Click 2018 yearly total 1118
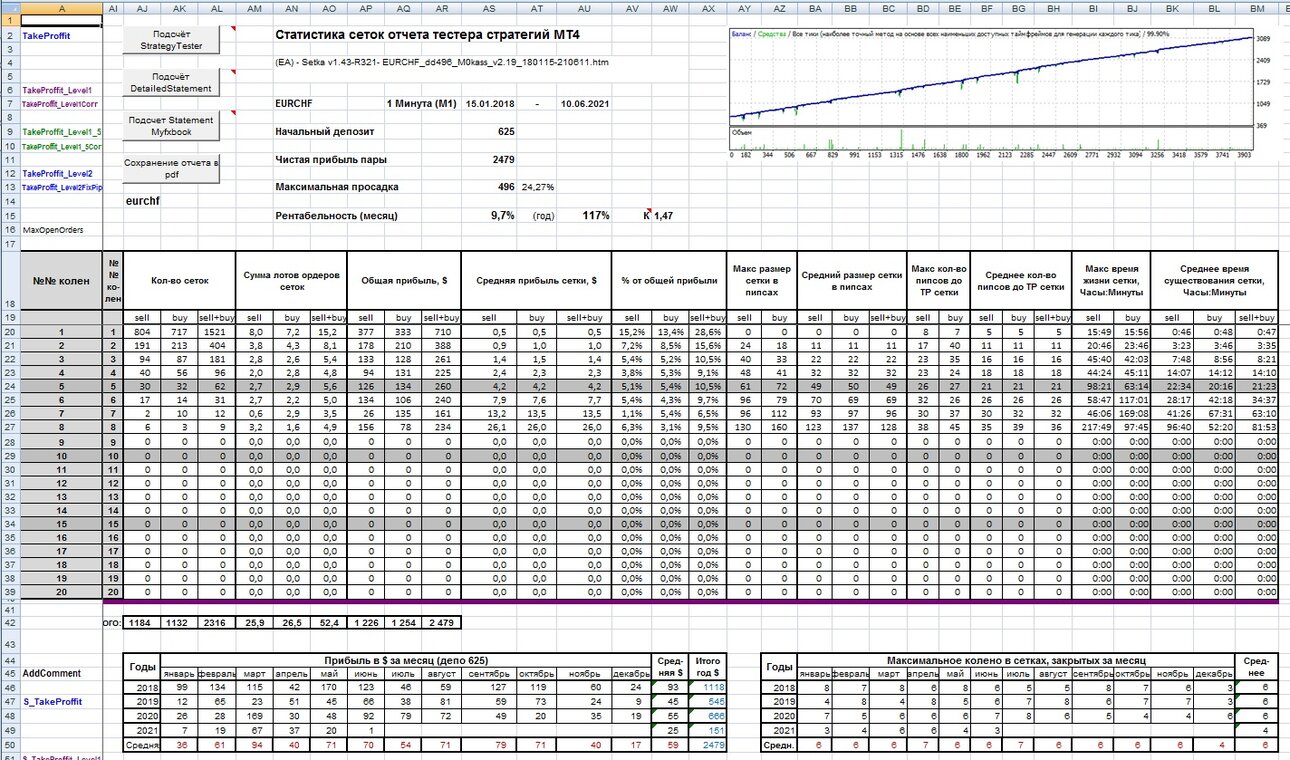The image size is (1290, 760). (x=708, y=688)
